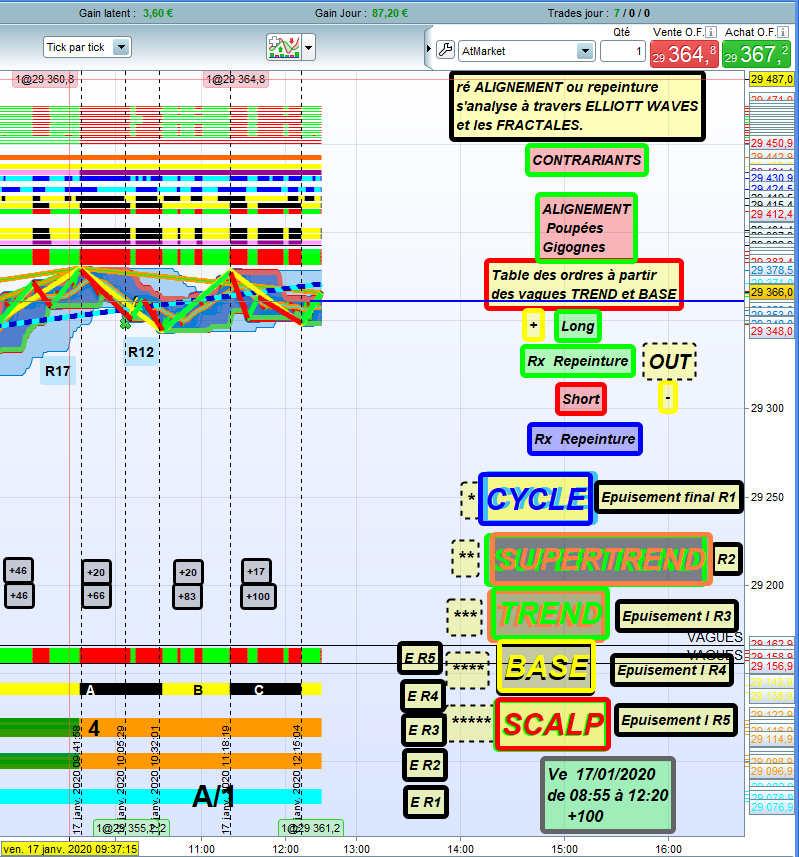Image resolution: width=799 pixels, height=857 pixels.
Task: Open the indicator icon dropdown arrow
Action: pos(309,48)
